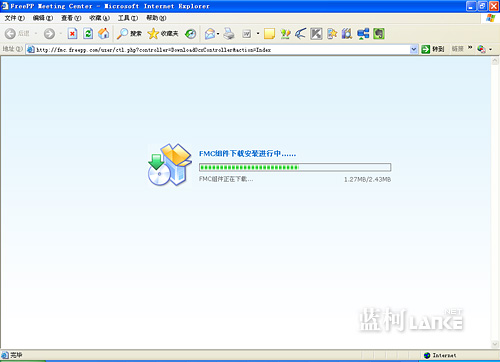Click the Mail envelope icon
Screen dimensions: 500x362
(x=210, y=33)
